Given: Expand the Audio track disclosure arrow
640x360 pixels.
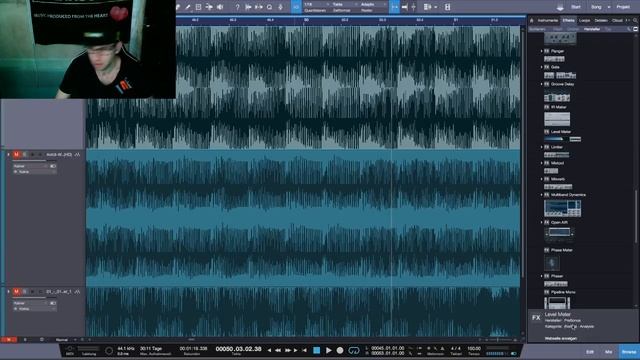Looking at the screenshot, I should [x=8, y=155].
